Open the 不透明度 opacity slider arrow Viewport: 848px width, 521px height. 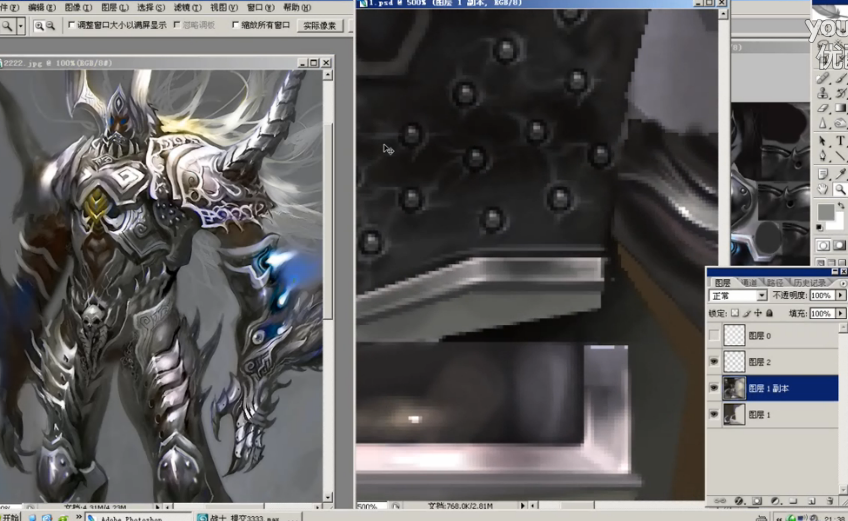(840, 295)
